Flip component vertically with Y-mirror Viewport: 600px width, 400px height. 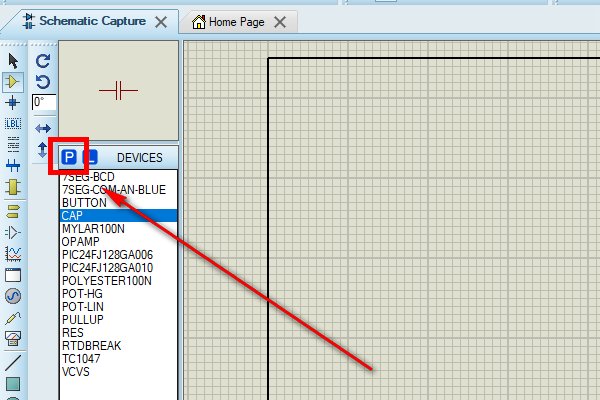42,150
